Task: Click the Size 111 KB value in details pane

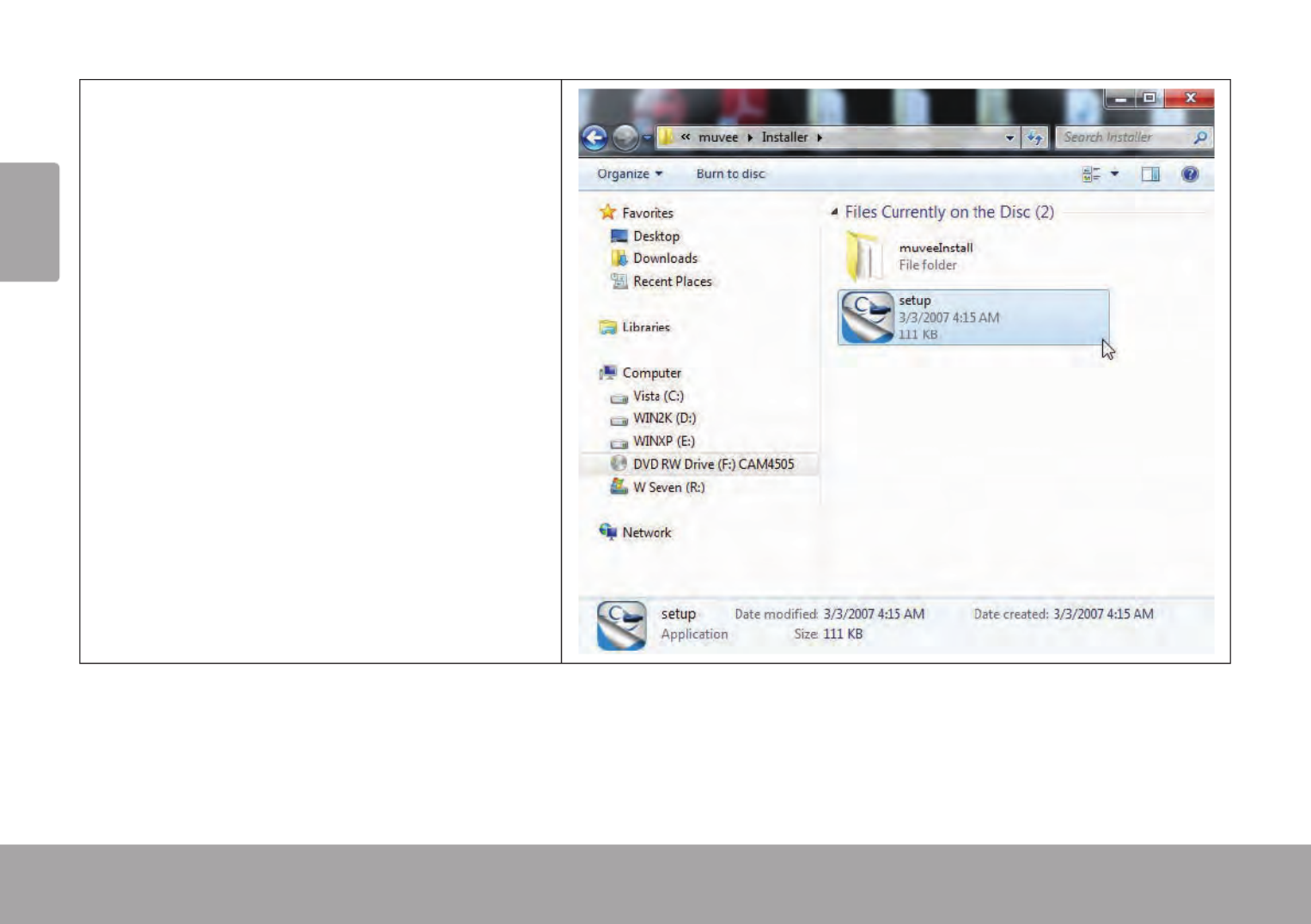Action: point(843,634)
